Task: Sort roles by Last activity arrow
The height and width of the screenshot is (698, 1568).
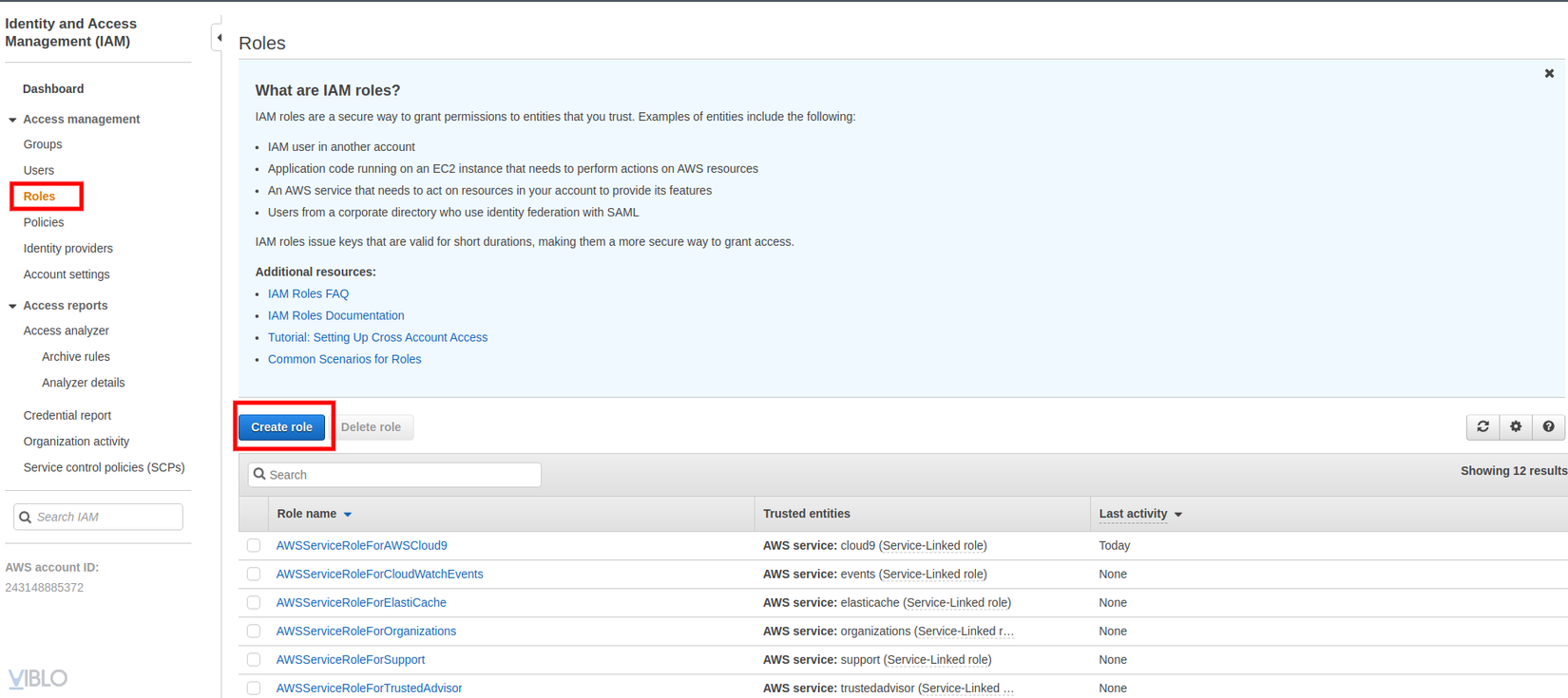Action: pos(1178,515)
